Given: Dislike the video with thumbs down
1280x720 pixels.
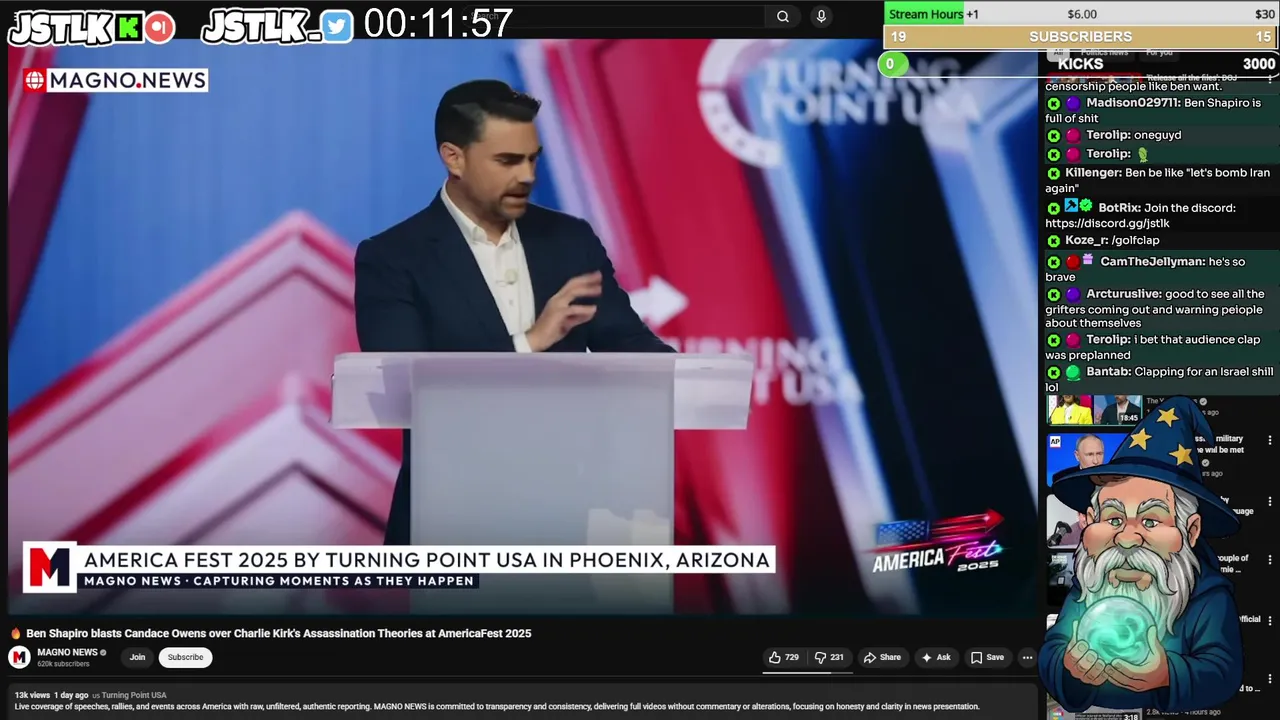Looking at the screenshot, I should (829, 657).
